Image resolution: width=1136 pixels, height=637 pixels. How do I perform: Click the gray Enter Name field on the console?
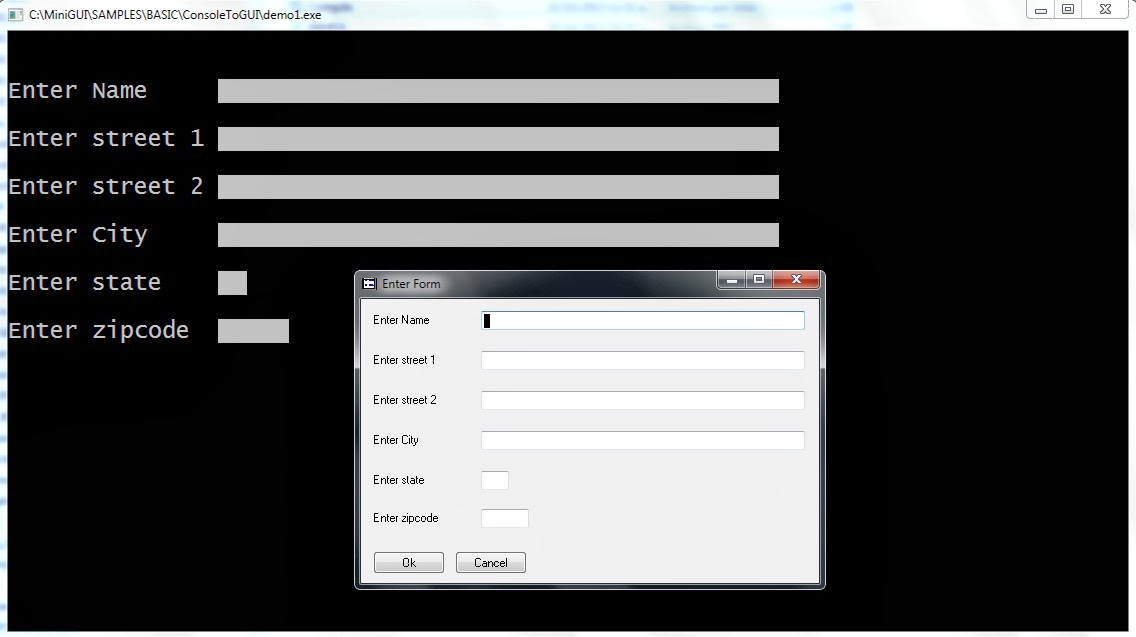498,90
